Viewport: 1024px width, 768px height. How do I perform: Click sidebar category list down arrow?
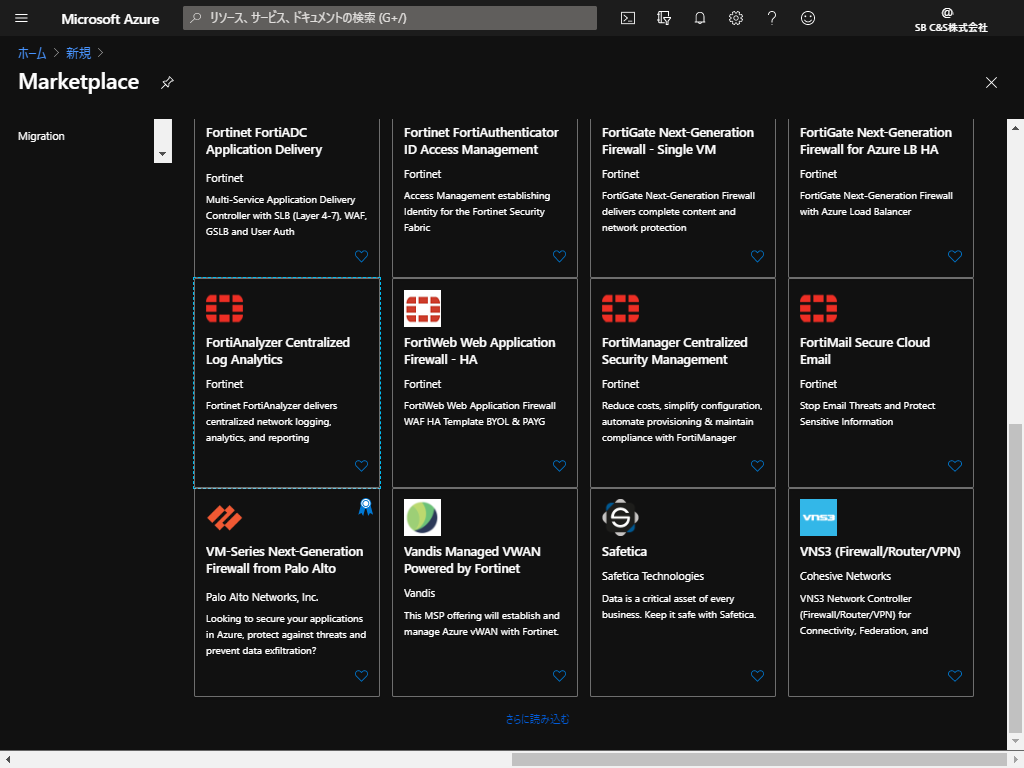click(x=163, y=155)
